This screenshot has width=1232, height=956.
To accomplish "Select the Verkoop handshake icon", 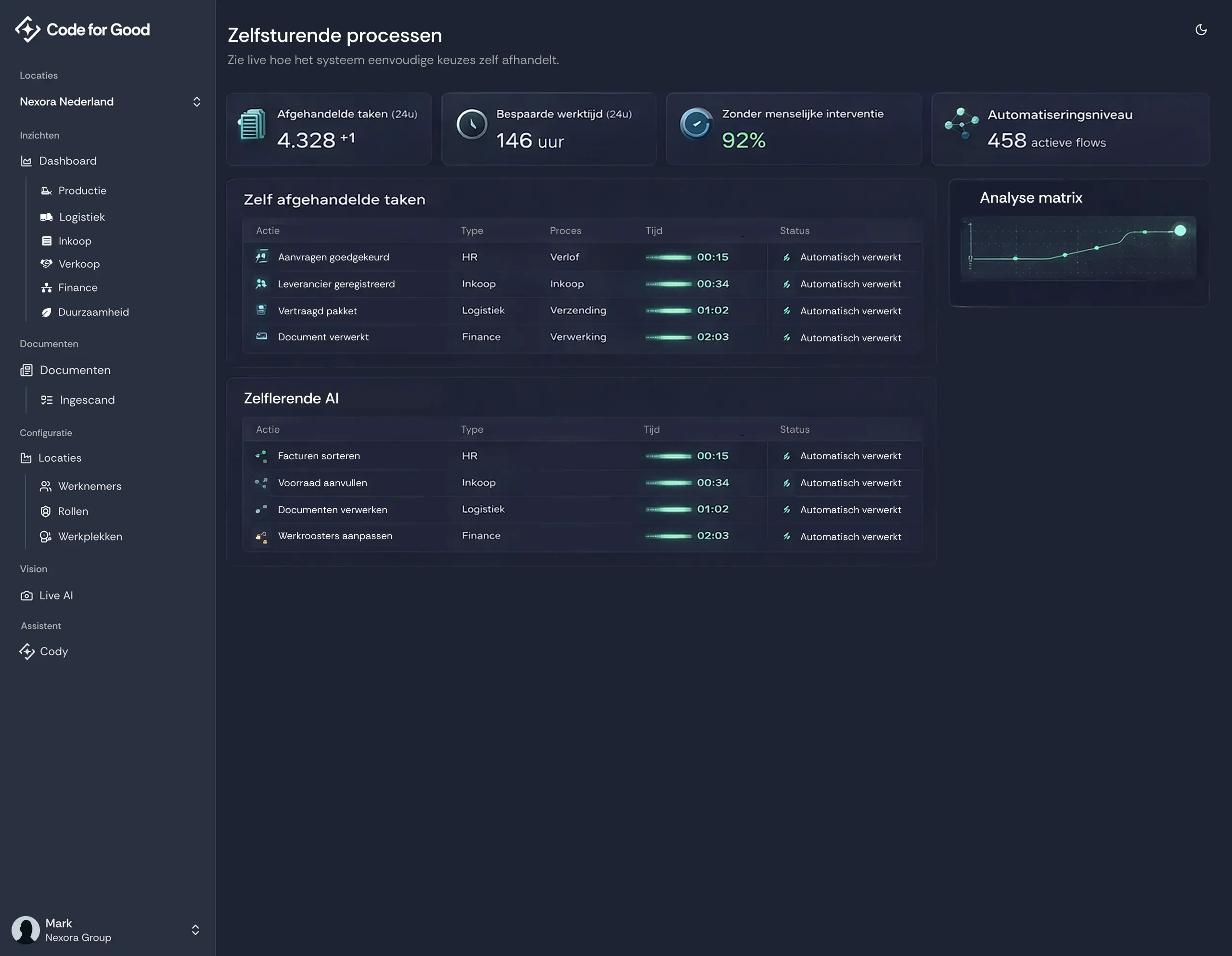I will 46,263.
